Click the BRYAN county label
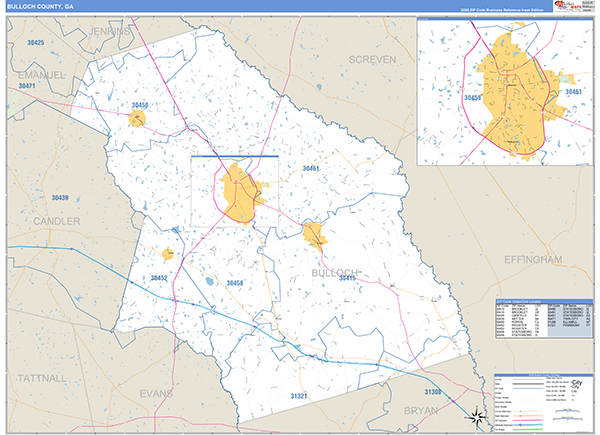 (421, 411)
